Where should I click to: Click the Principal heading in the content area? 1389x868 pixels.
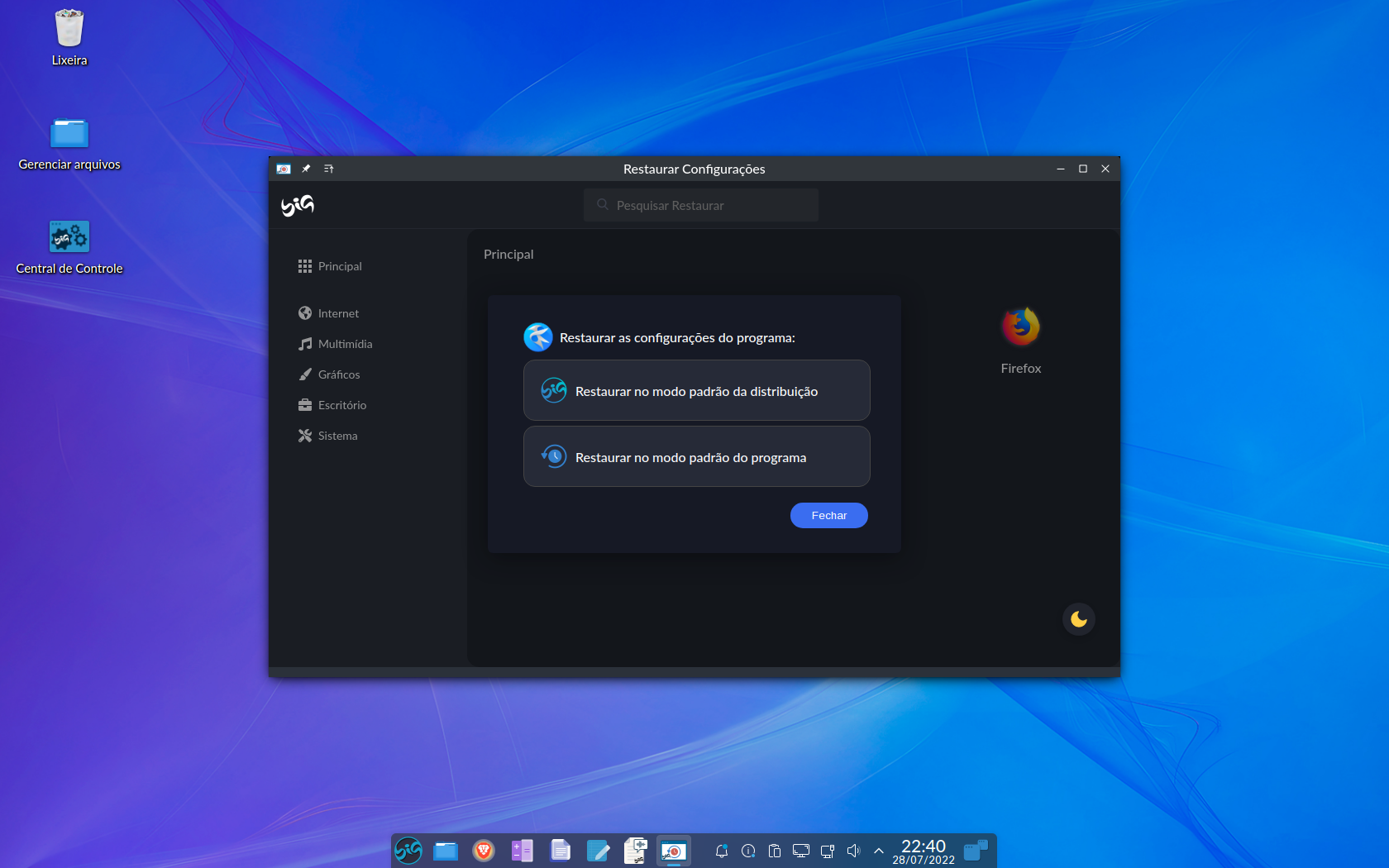coord(508,255)
